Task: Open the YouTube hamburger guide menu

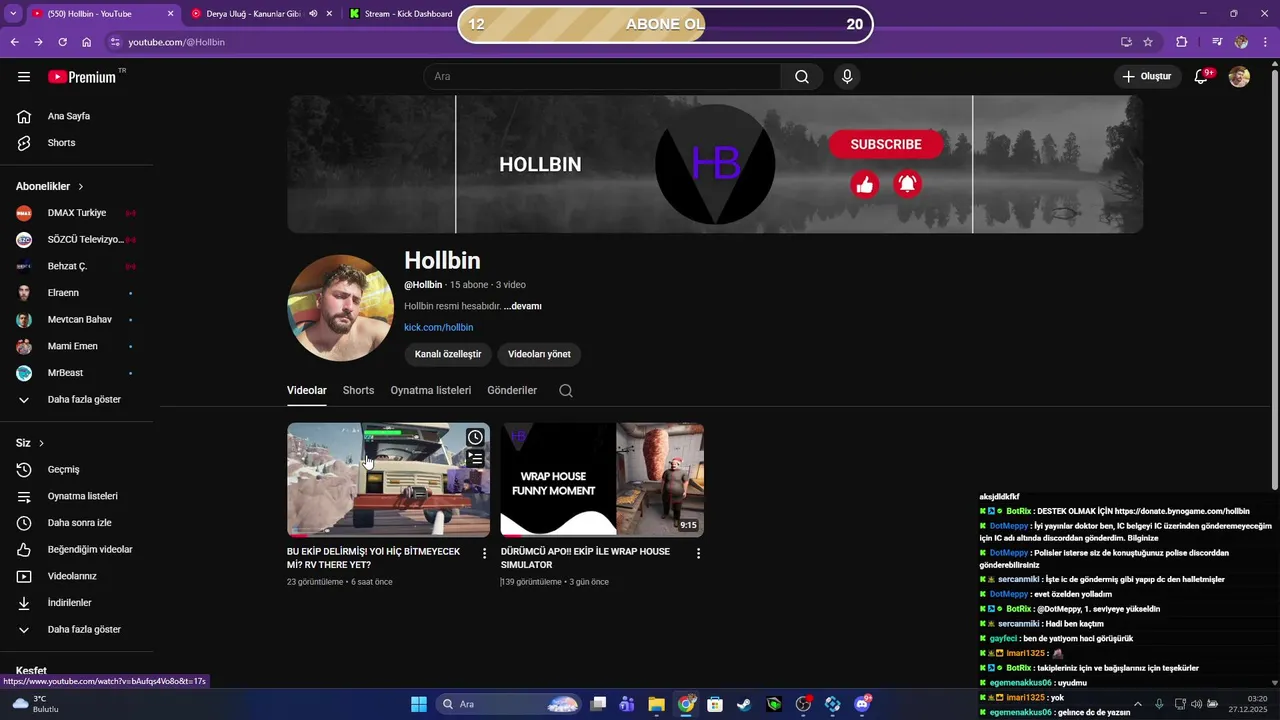Action: (24, 77)
